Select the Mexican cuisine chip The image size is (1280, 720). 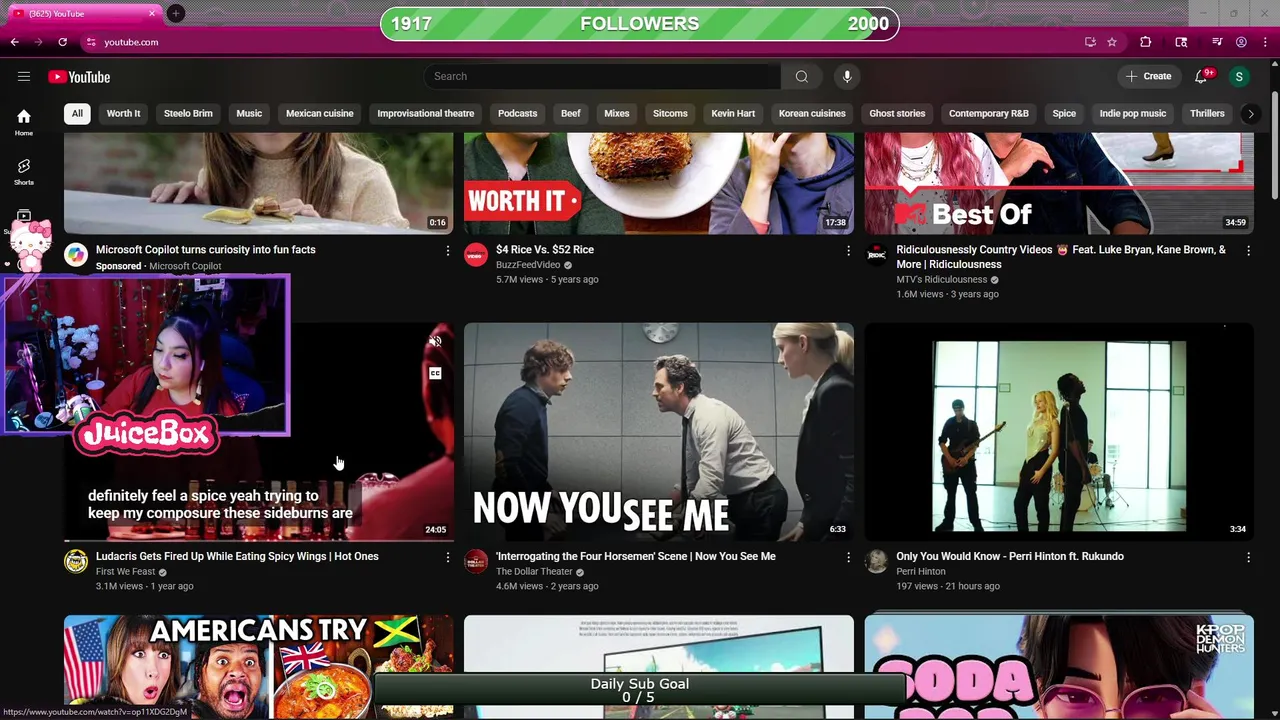320,113
